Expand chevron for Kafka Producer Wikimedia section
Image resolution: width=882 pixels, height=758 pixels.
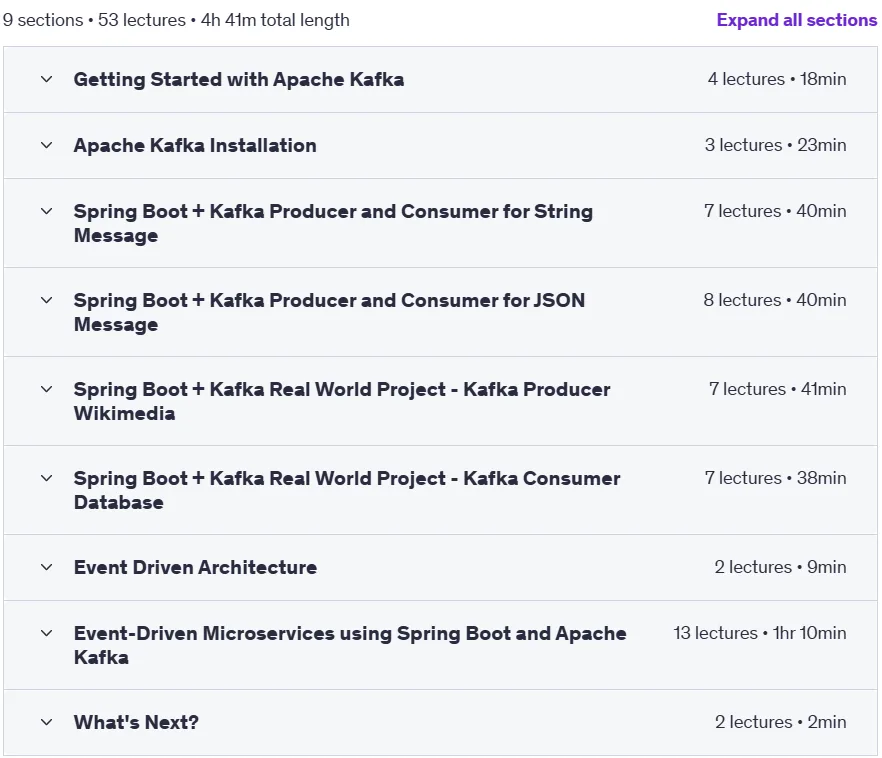[47, 389]
